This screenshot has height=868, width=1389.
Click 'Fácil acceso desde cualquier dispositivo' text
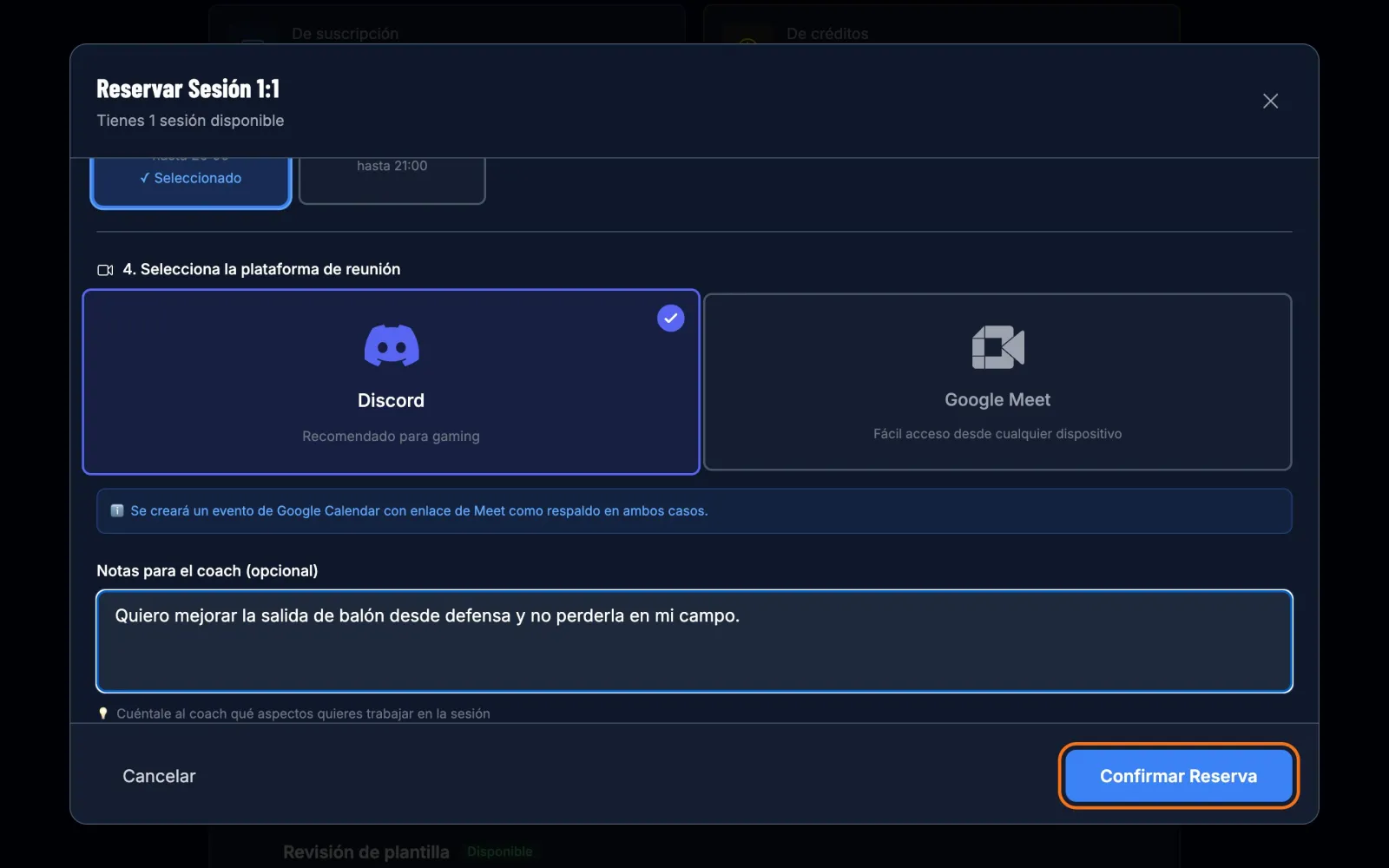point(997,433)
